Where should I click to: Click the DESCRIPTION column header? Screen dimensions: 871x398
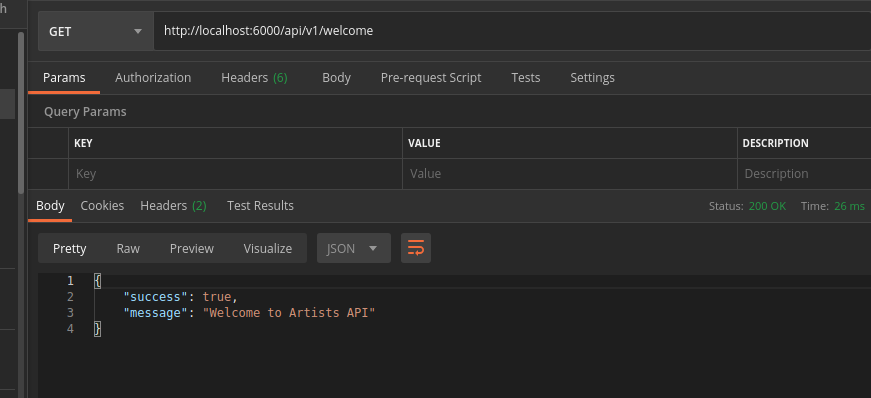(775, 143)
